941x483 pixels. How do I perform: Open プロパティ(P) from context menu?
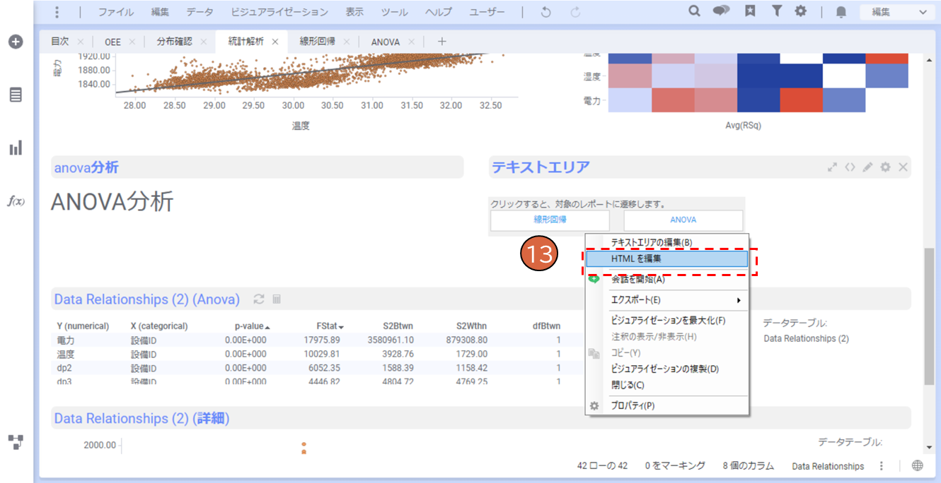click(x=667, y=406)
